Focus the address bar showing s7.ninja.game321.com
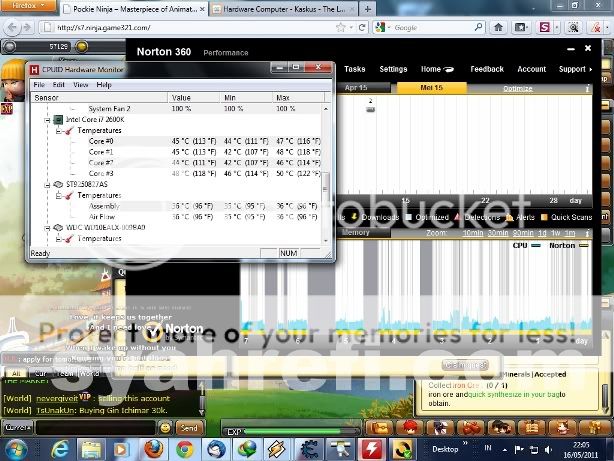 (188, 27)
